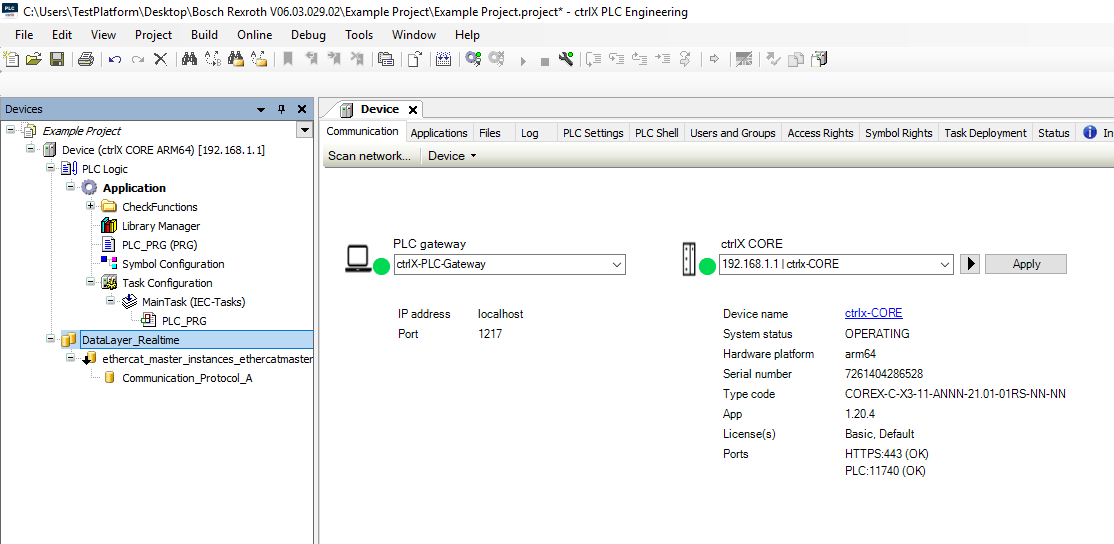Select Communication_Protocol_A in the device tree
This screenshot has height=544, width=1114.
point(187,378)
